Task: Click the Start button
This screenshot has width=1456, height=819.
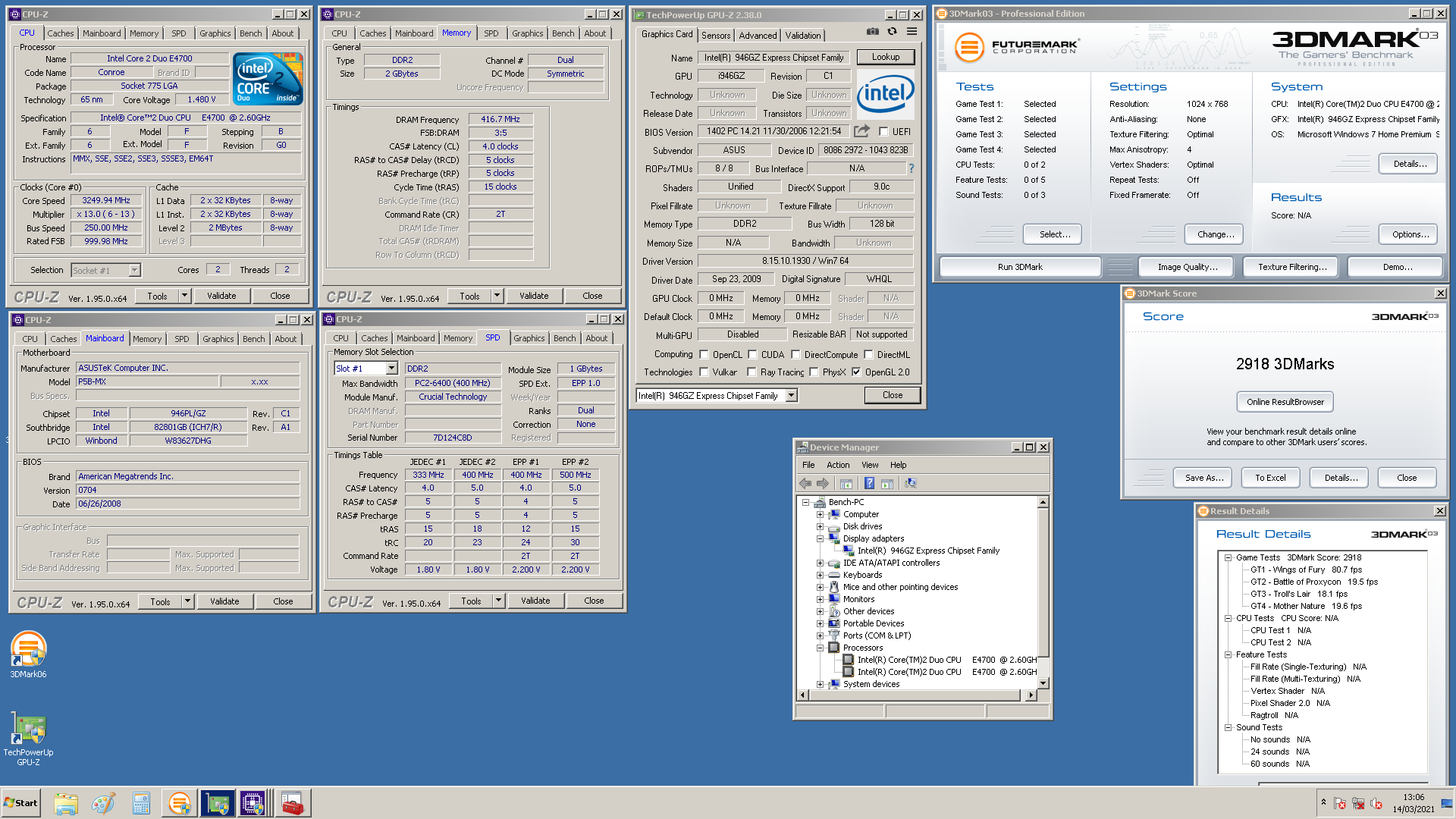Action: (21, 803)
